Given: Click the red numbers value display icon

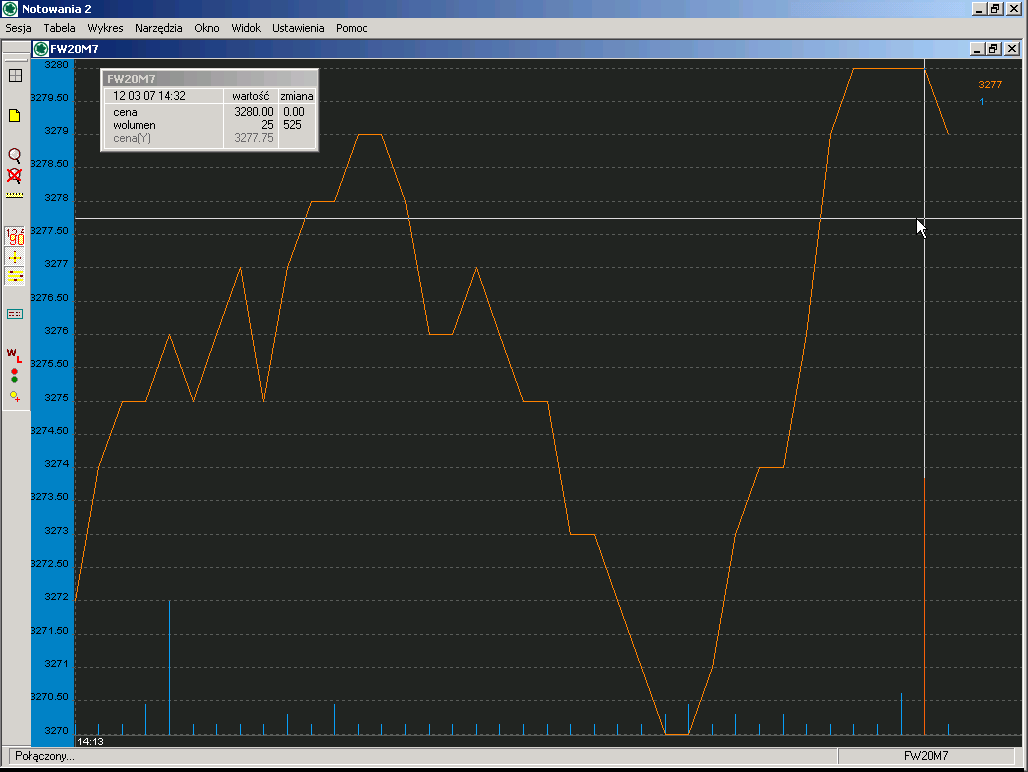Looking at the screenshot, I should [x=15, y=236].
